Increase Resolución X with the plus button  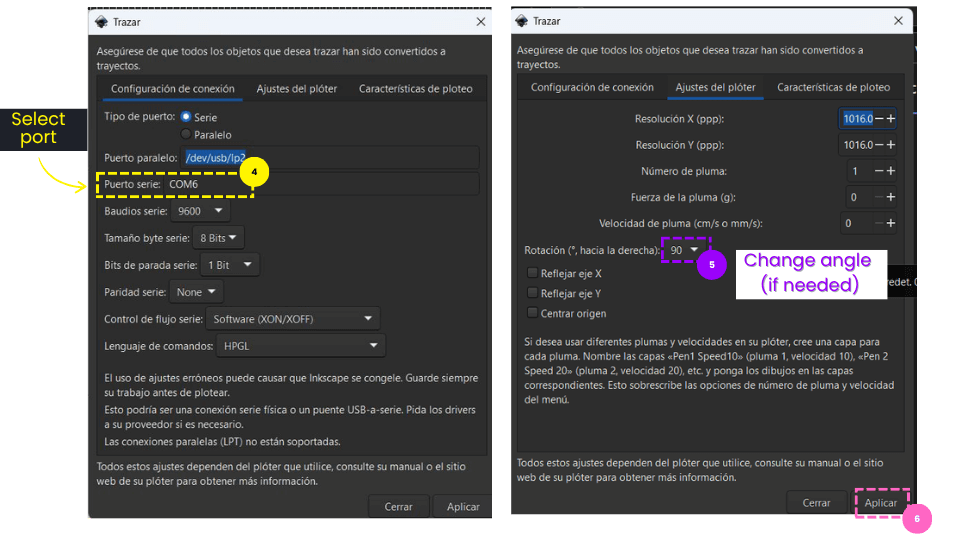coord(890,119)
